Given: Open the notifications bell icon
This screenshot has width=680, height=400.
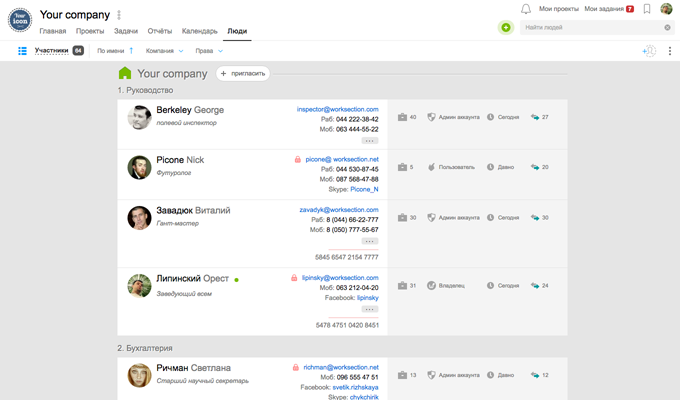Looking at the screenshot, I should tap(526, 9).
